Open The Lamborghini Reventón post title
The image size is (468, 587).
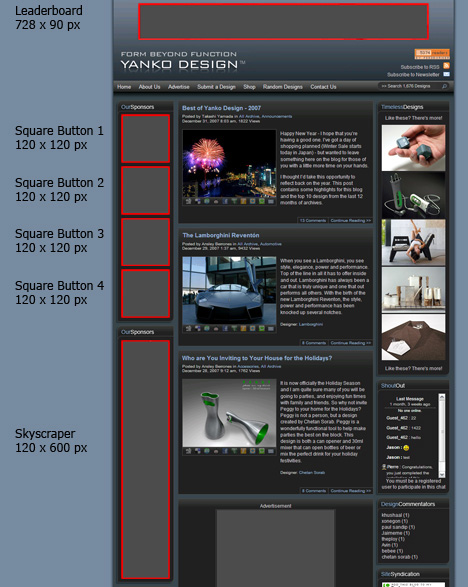click(221, 235)
